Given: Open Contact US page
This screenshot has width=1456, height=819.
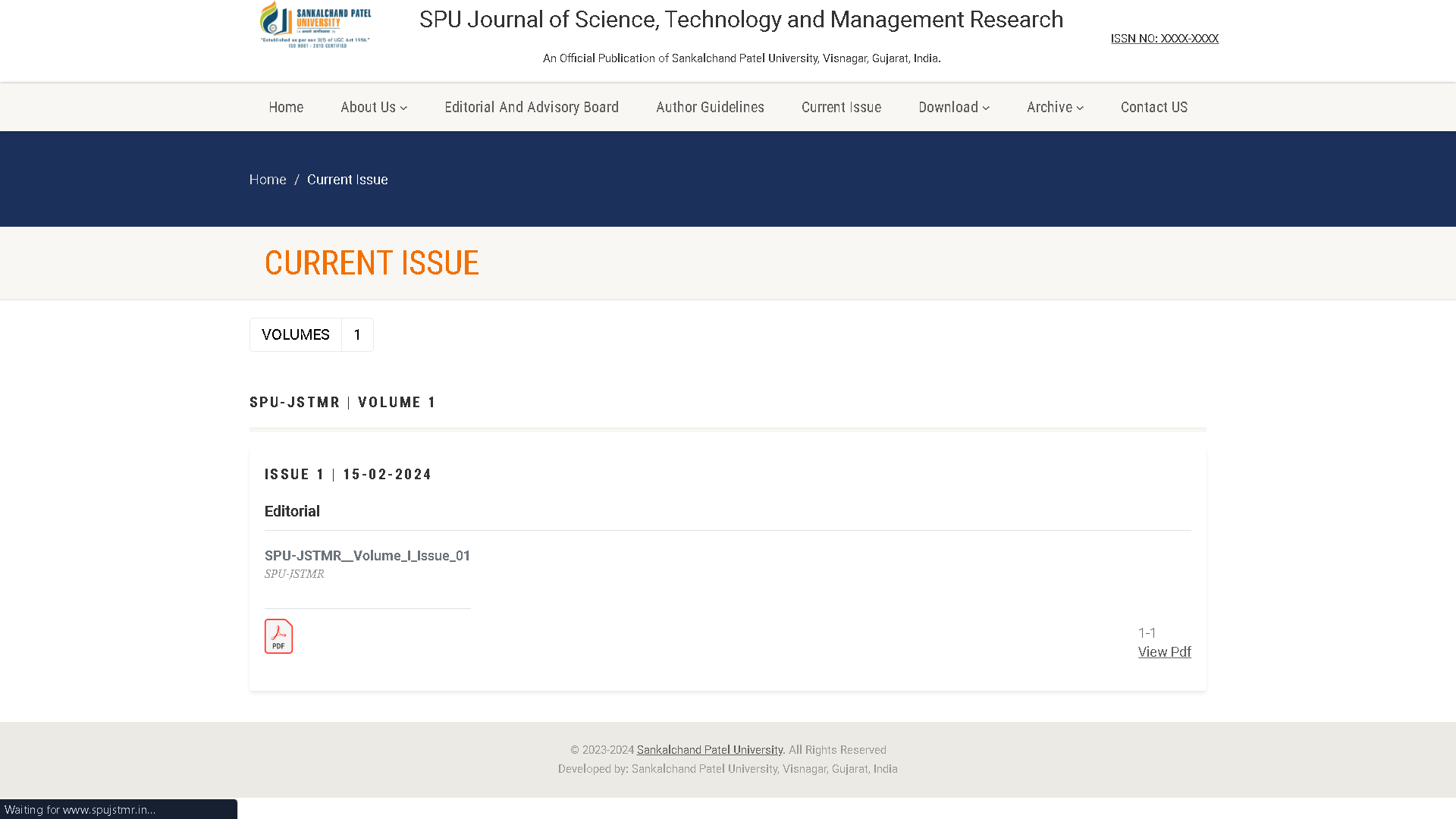Looking at the screenshot, I should tap(1153, 108).
